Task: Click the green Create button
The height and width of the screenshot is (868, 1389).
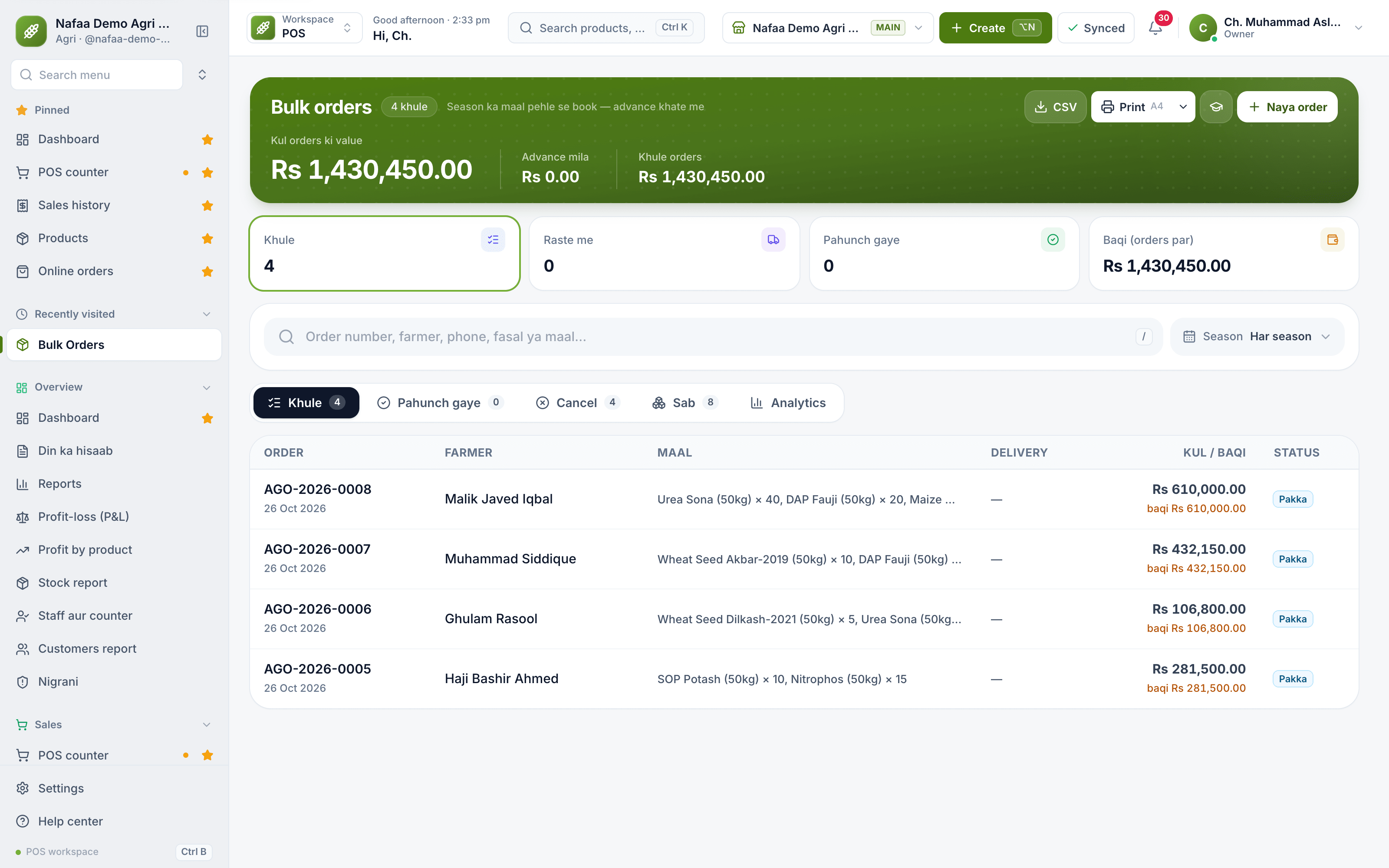Action: click(995, 27)
